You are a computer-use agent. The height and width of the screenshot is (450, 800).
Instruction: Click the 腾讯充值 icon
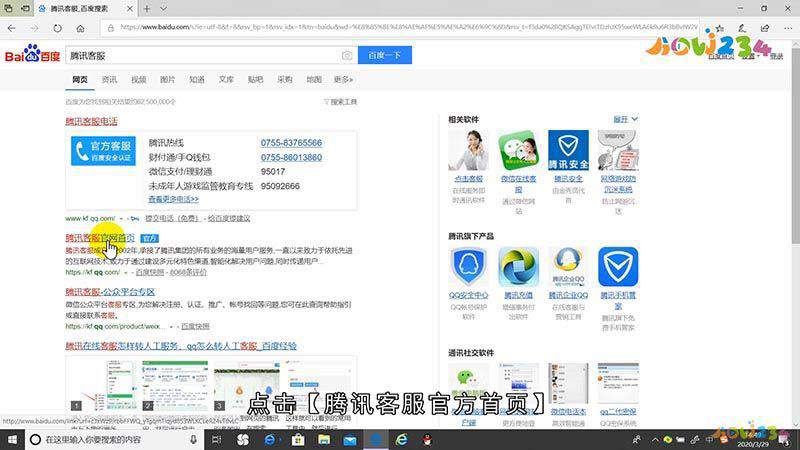(518, 267)
